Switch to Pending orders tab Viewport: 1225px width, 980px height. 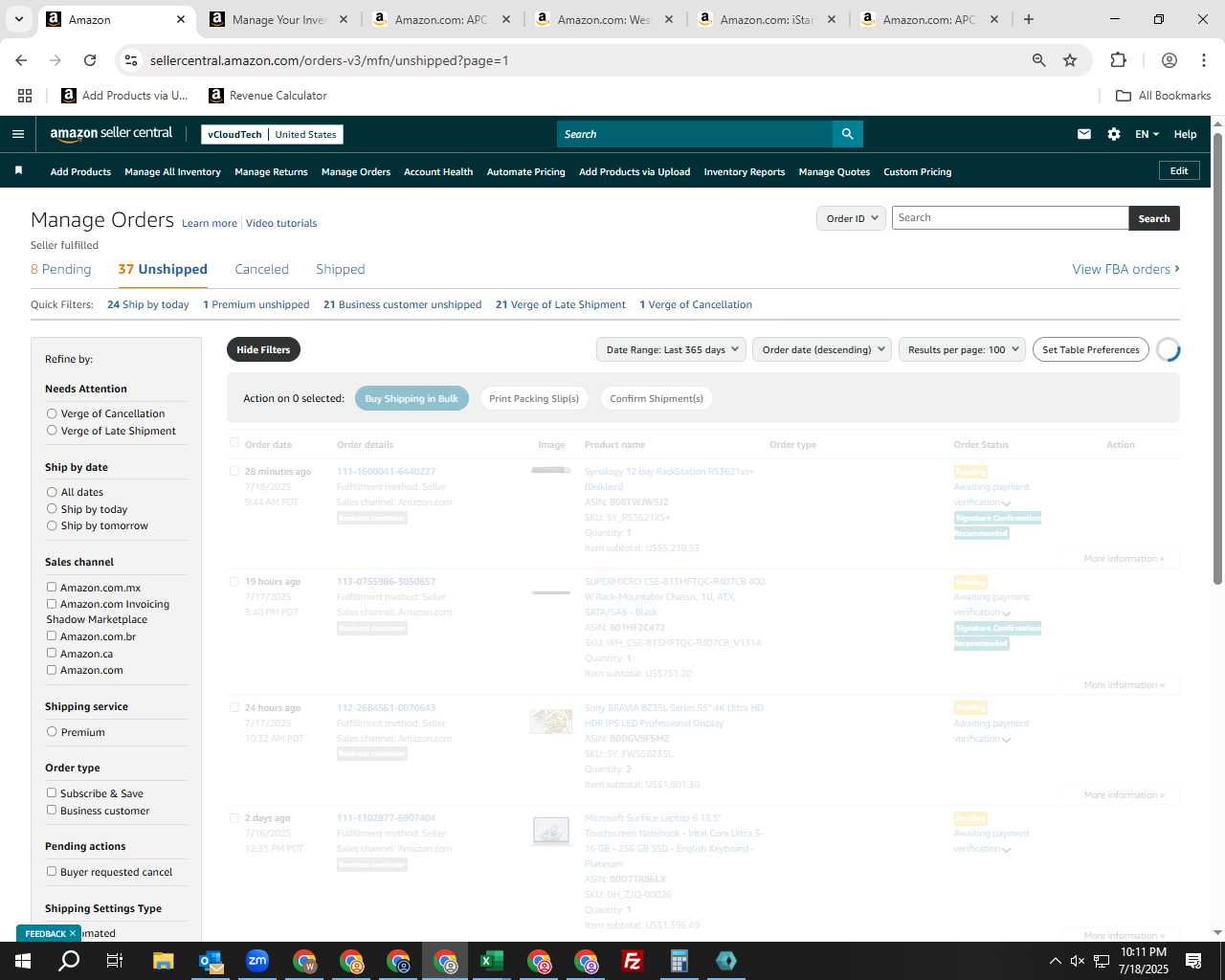[61, 269]
